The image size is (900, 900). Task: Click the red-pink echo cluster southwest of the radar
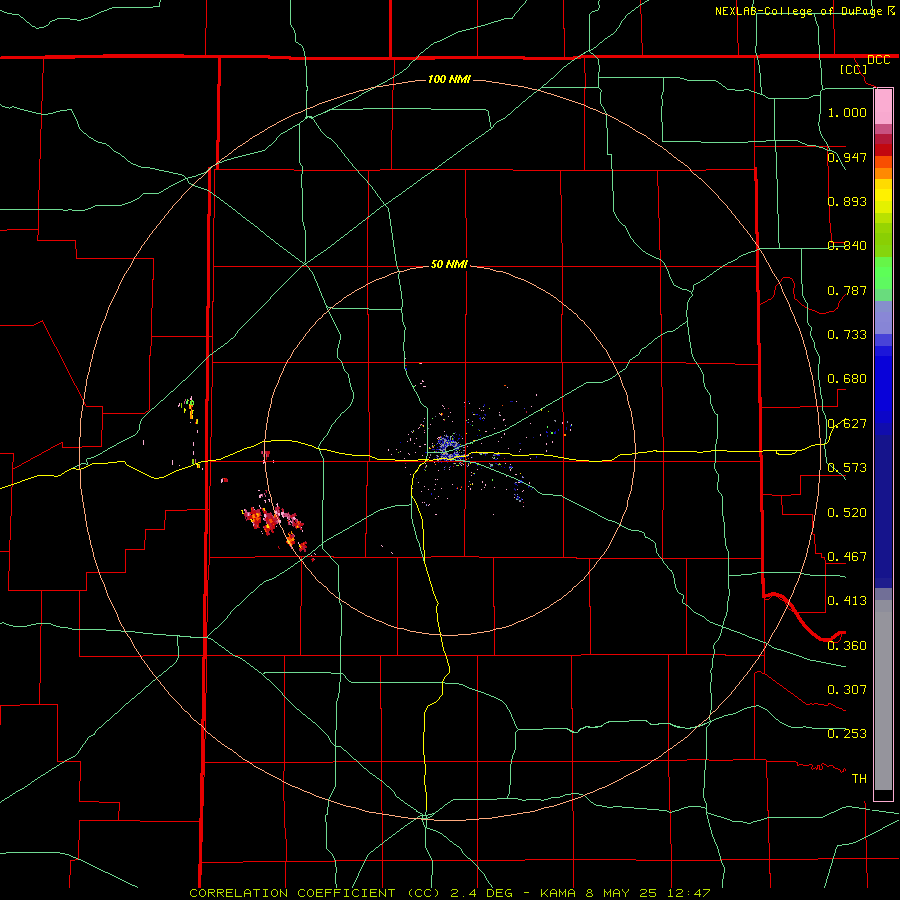coord(274,525)
